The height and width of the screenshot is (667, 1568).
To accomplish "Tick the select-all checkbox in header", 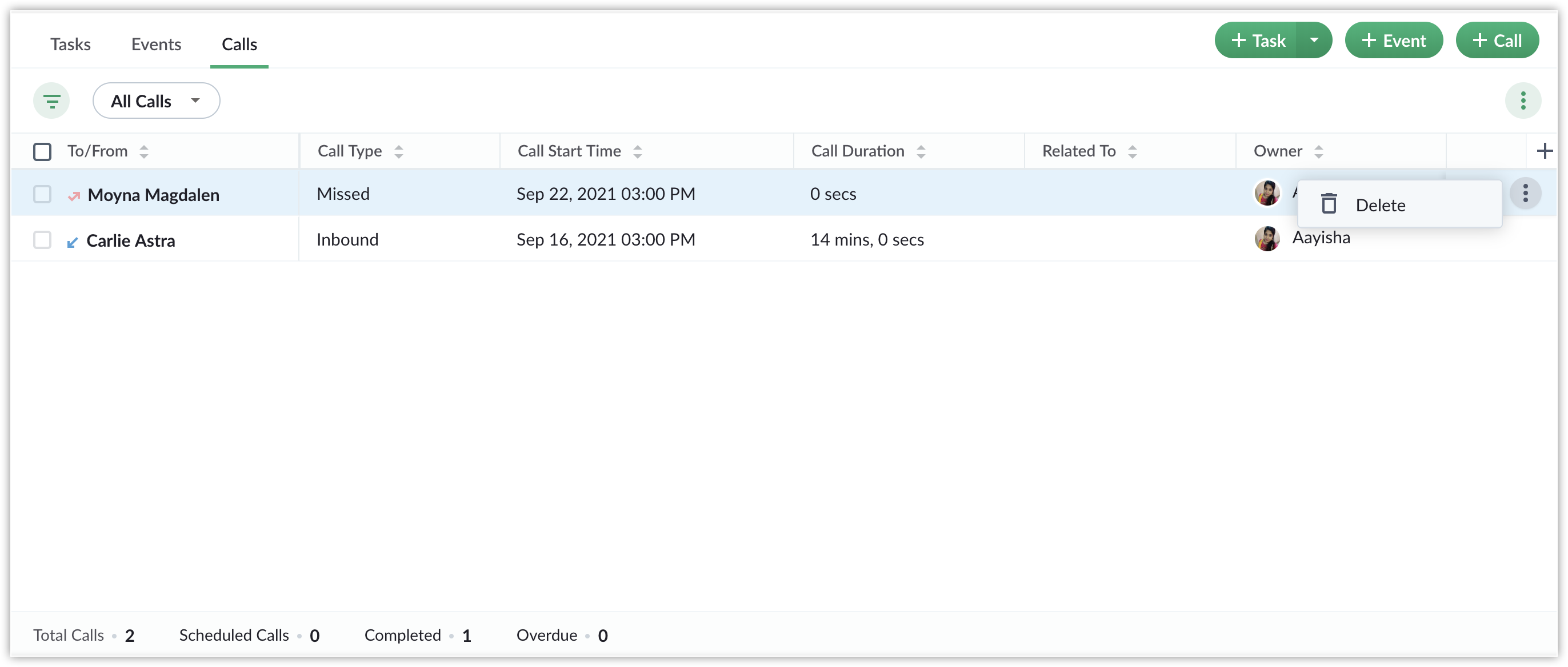I will click(x=42, y=151).
